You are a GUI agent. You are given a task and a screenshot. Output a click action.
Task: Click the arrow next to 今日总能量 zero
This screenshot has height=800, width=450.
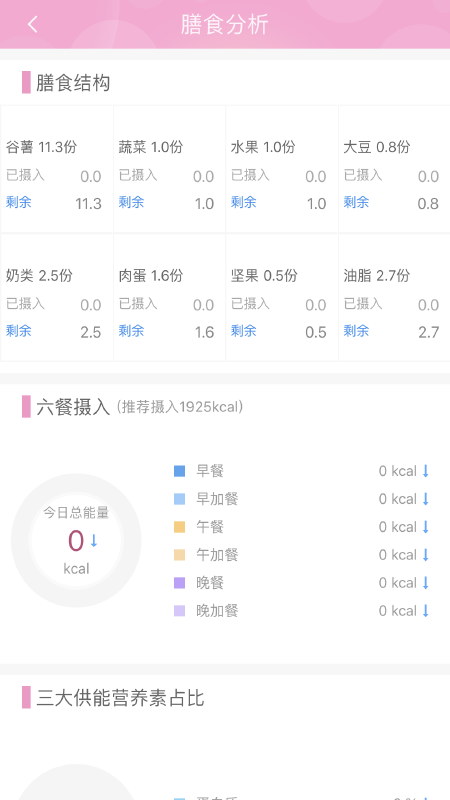tap(94, 541)
